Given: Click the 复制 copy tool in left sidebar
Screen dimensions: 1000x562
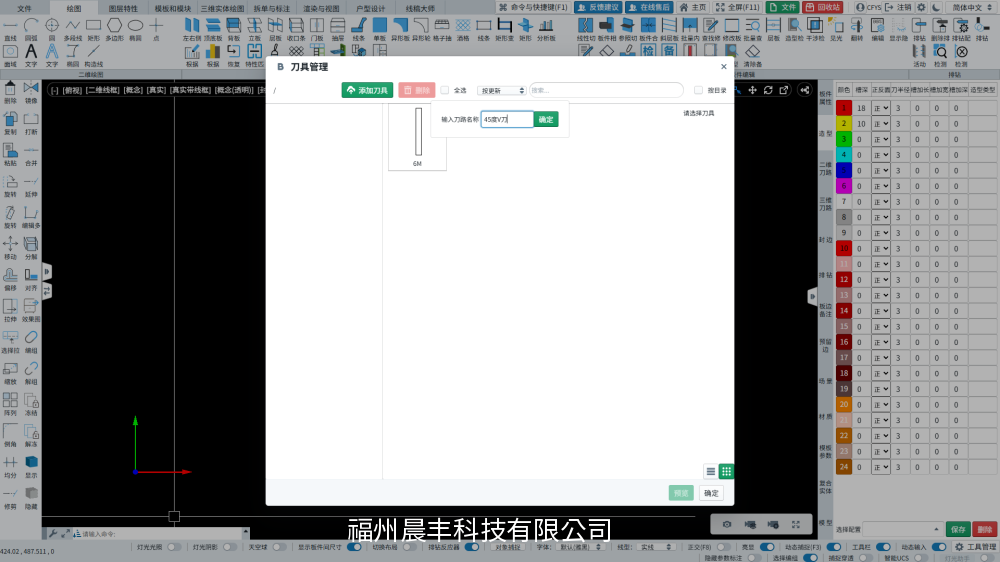Looking at the screenshot, I should (x=10, y=124).
